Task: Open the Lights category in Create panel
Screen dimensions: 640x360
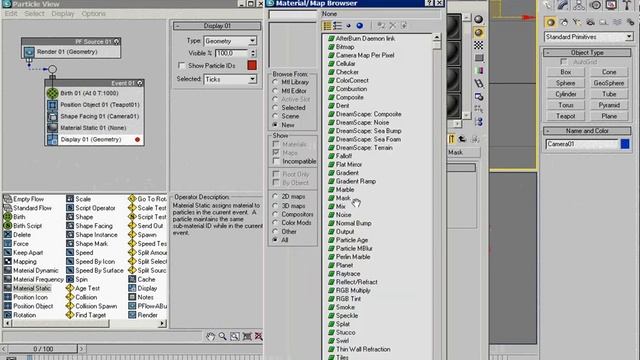Action: (577, 22)
